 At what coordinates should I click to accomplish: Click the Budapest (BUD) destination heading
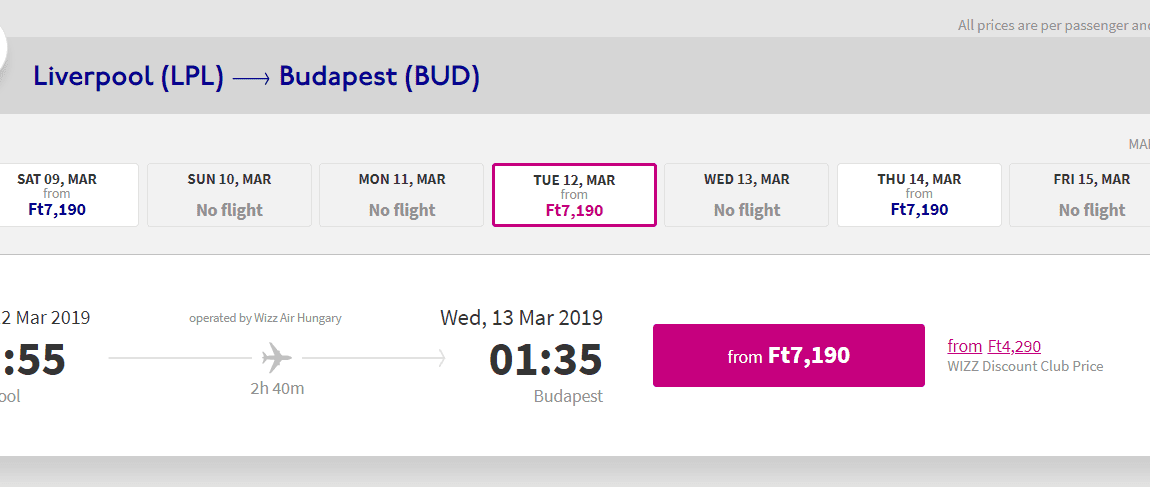(x=380, y=76)
